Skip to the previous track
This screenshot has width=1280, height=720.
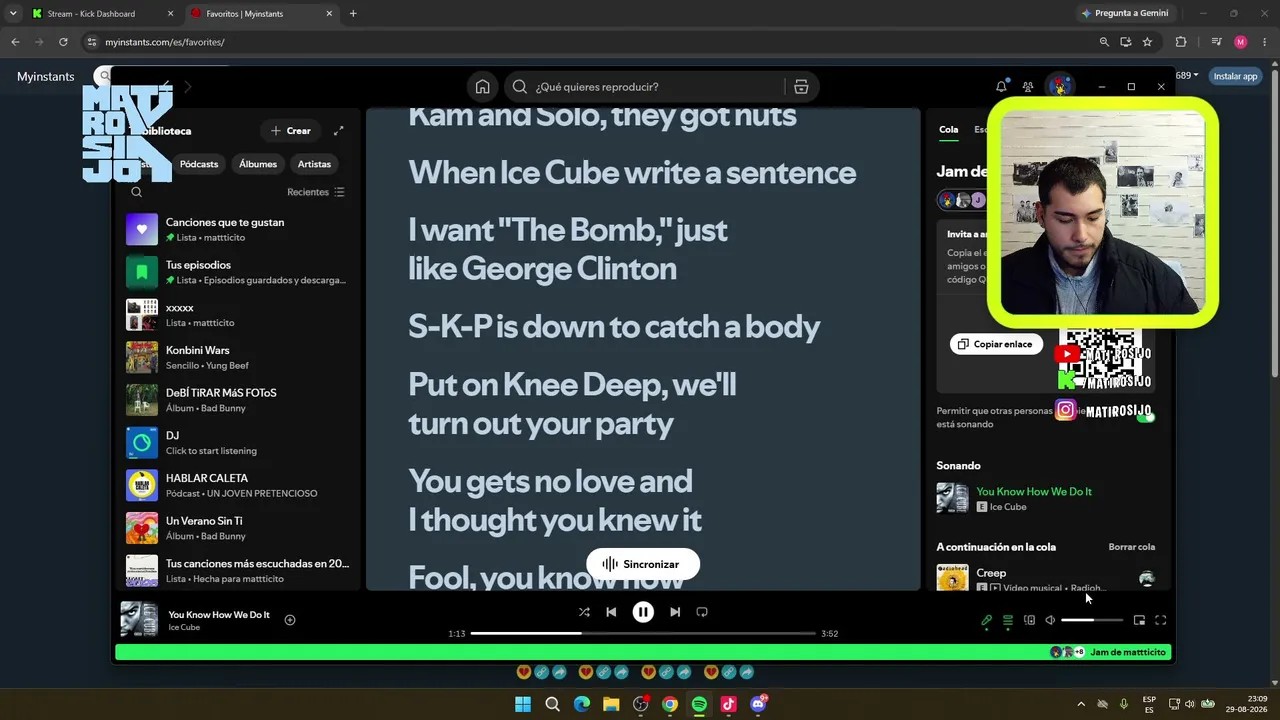point(611,612)
